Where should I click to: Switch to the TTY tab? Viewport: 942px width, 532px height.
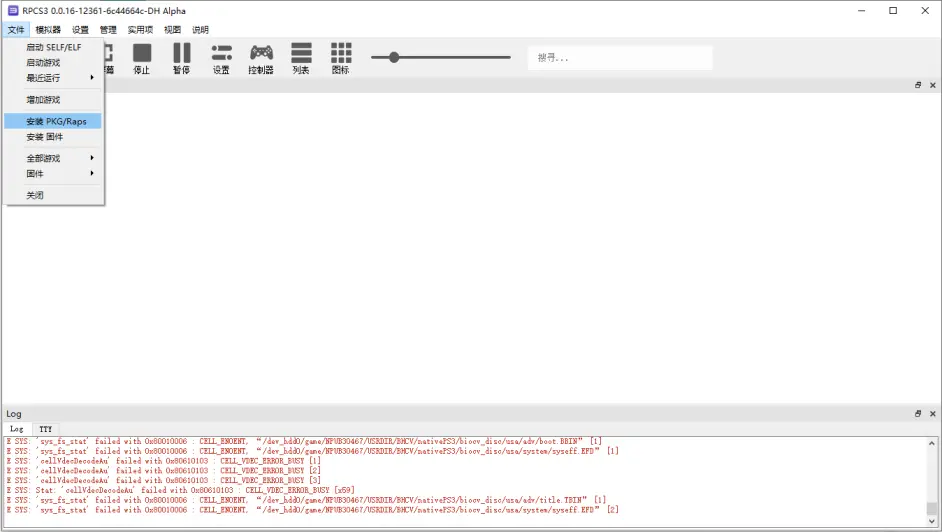pos(46,429)
